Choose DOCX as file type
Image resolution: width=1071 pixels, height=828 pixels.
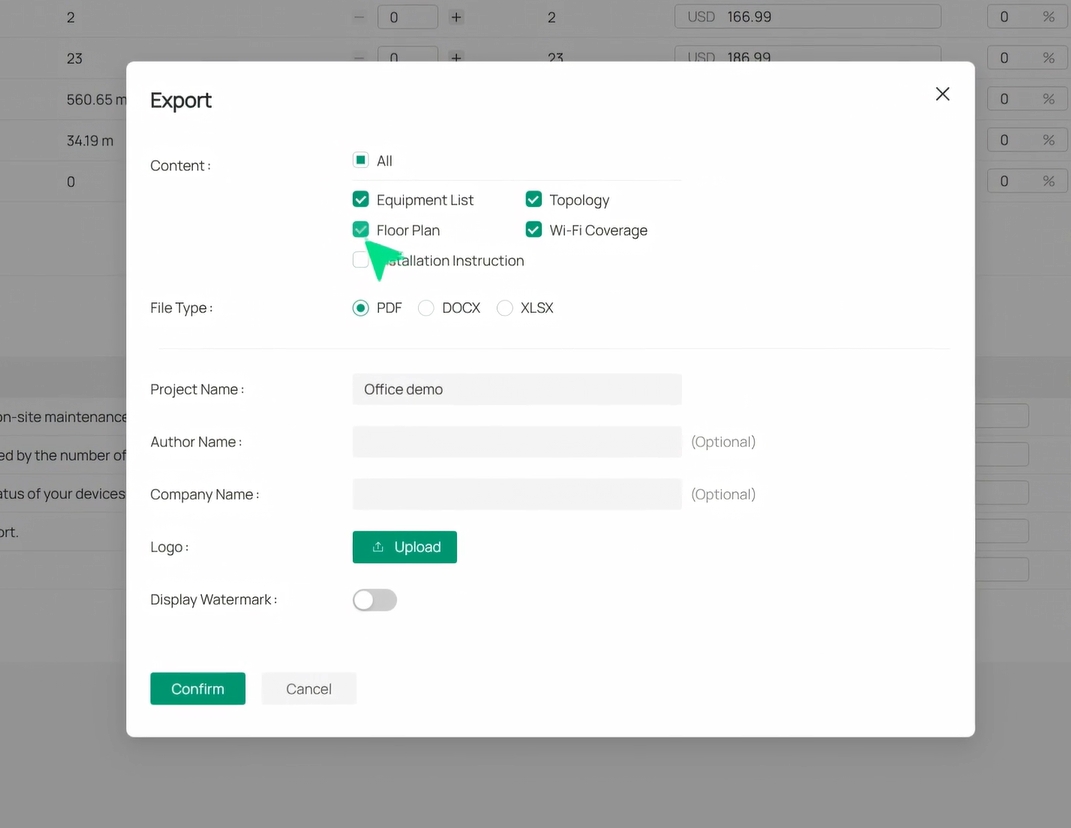pos(426,308)
